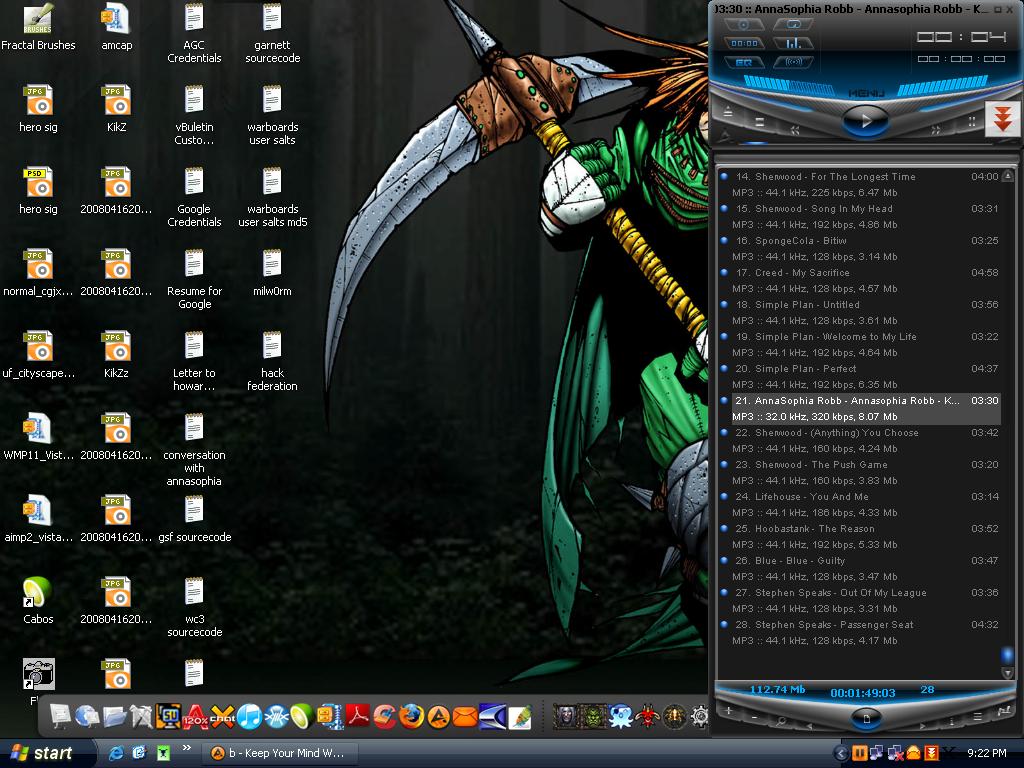Screen dimensions: 1024x768
Task: Click the minus remove-files playlist button
Action: tap(754, 718)
